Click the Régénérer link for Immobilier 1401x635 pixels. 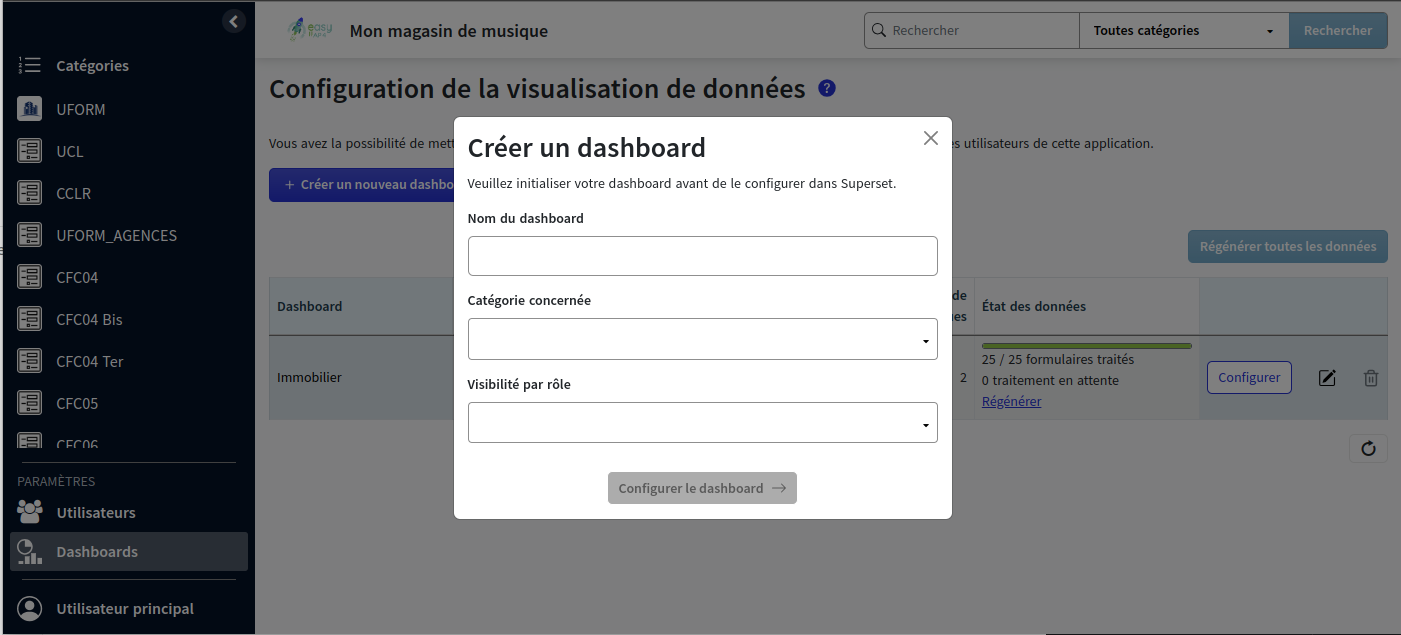click(1011, 401)
